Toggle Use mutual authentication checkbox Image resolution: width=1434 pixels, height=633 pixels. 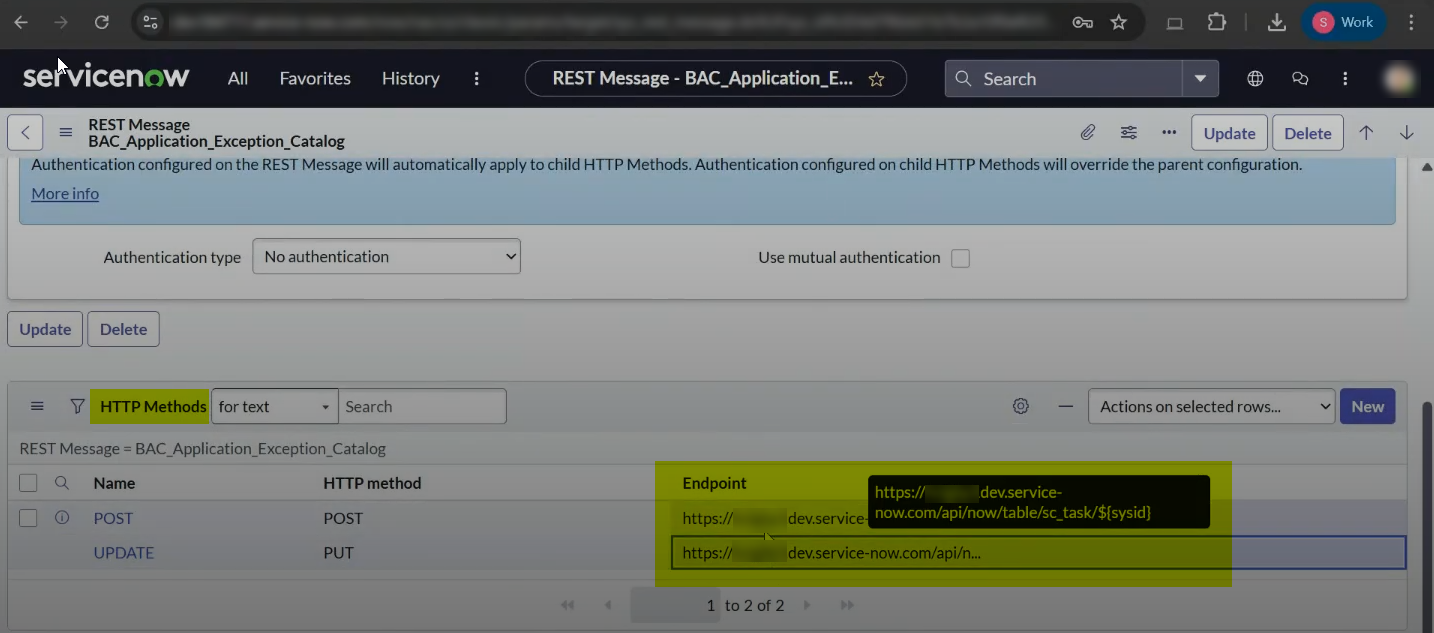[x=960, y=258]
